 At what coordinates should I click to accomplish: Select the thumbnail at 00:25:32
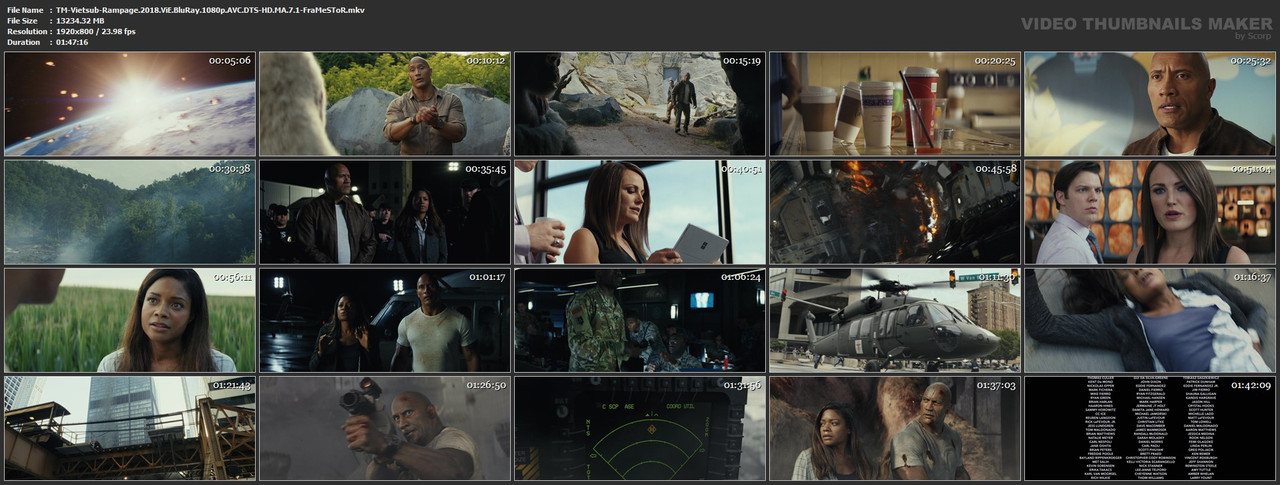point(1149,104)
